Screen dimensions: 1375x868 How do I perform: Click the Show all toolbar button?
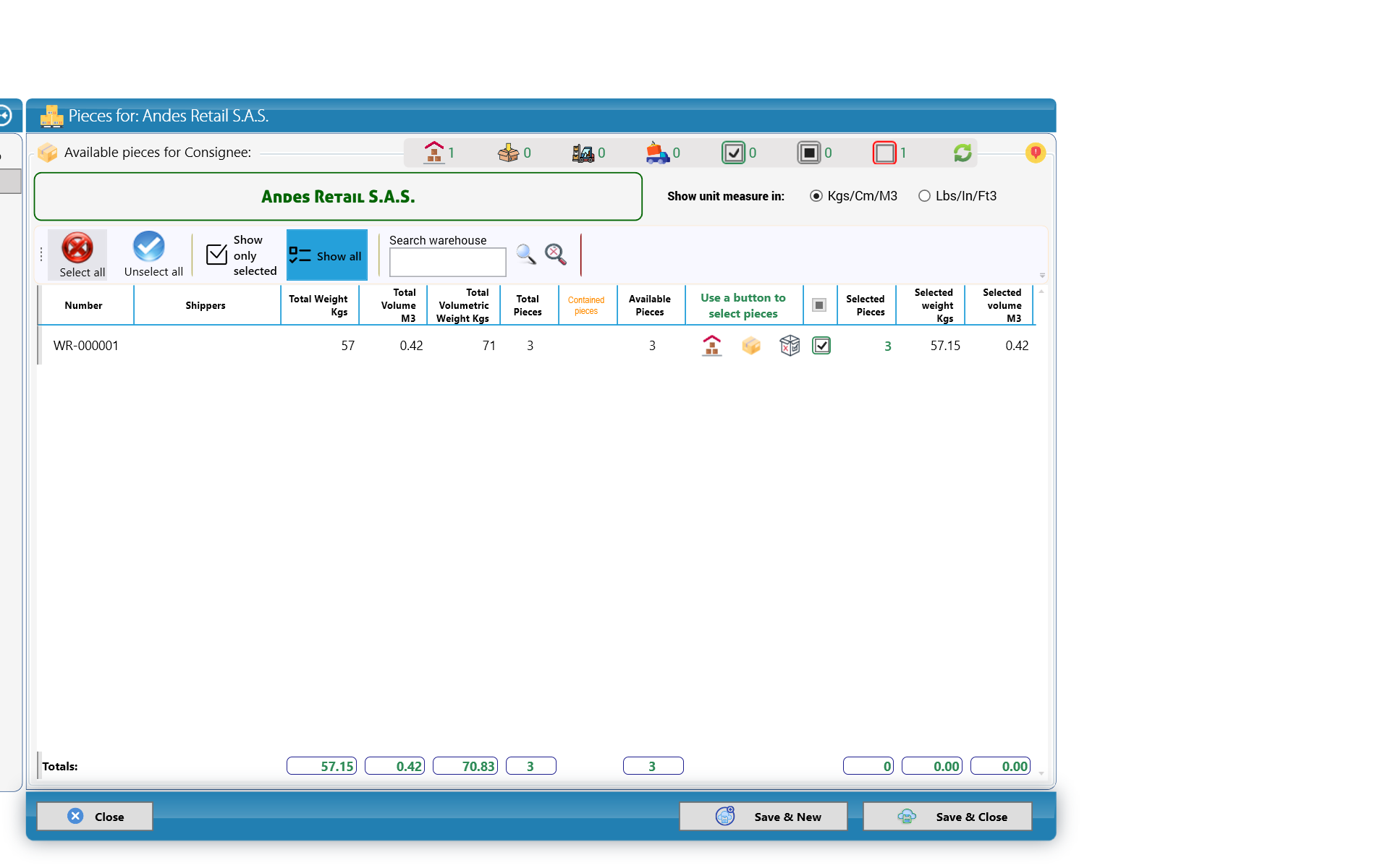pos(327,255)
